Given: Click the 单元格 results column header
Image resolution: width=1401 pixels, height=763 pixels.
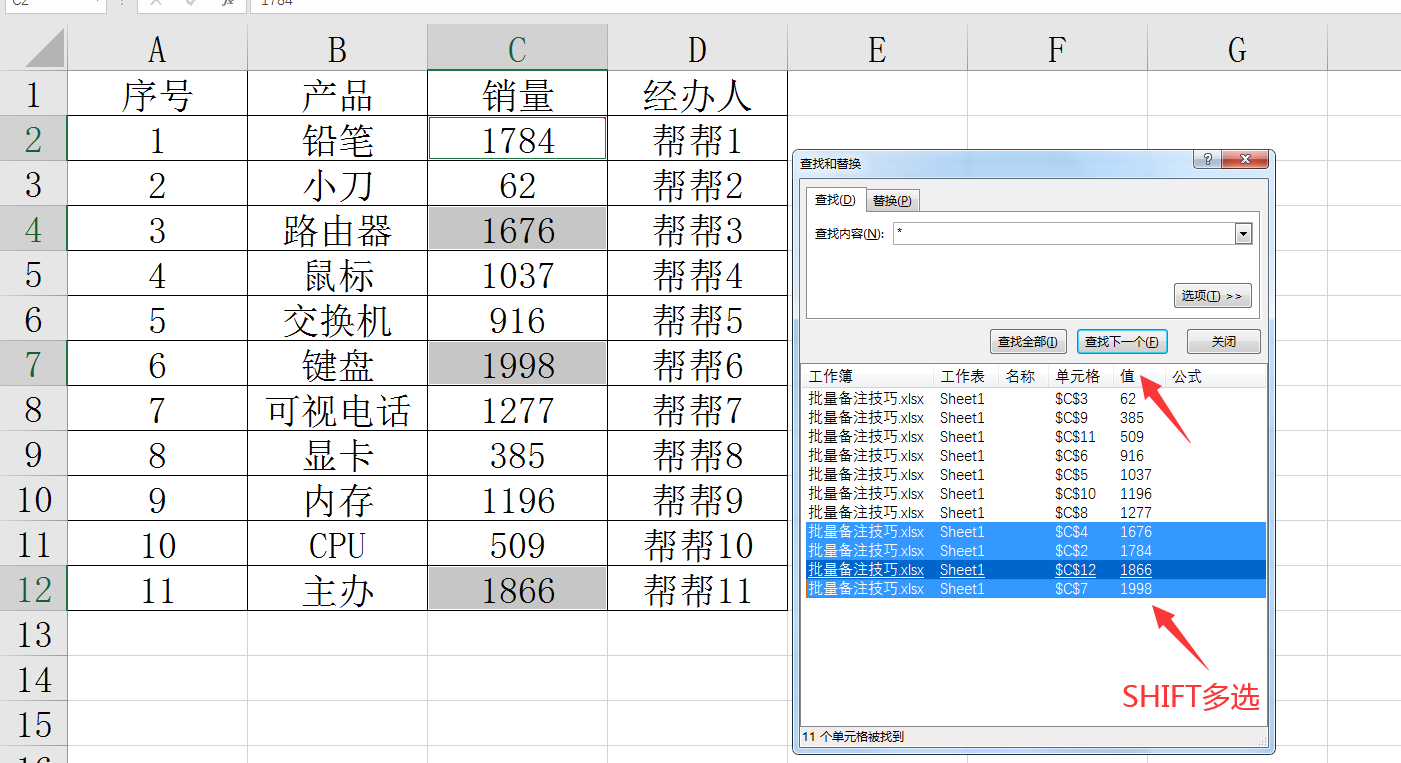Looking at the screenshot, I should pos(1081,377).
